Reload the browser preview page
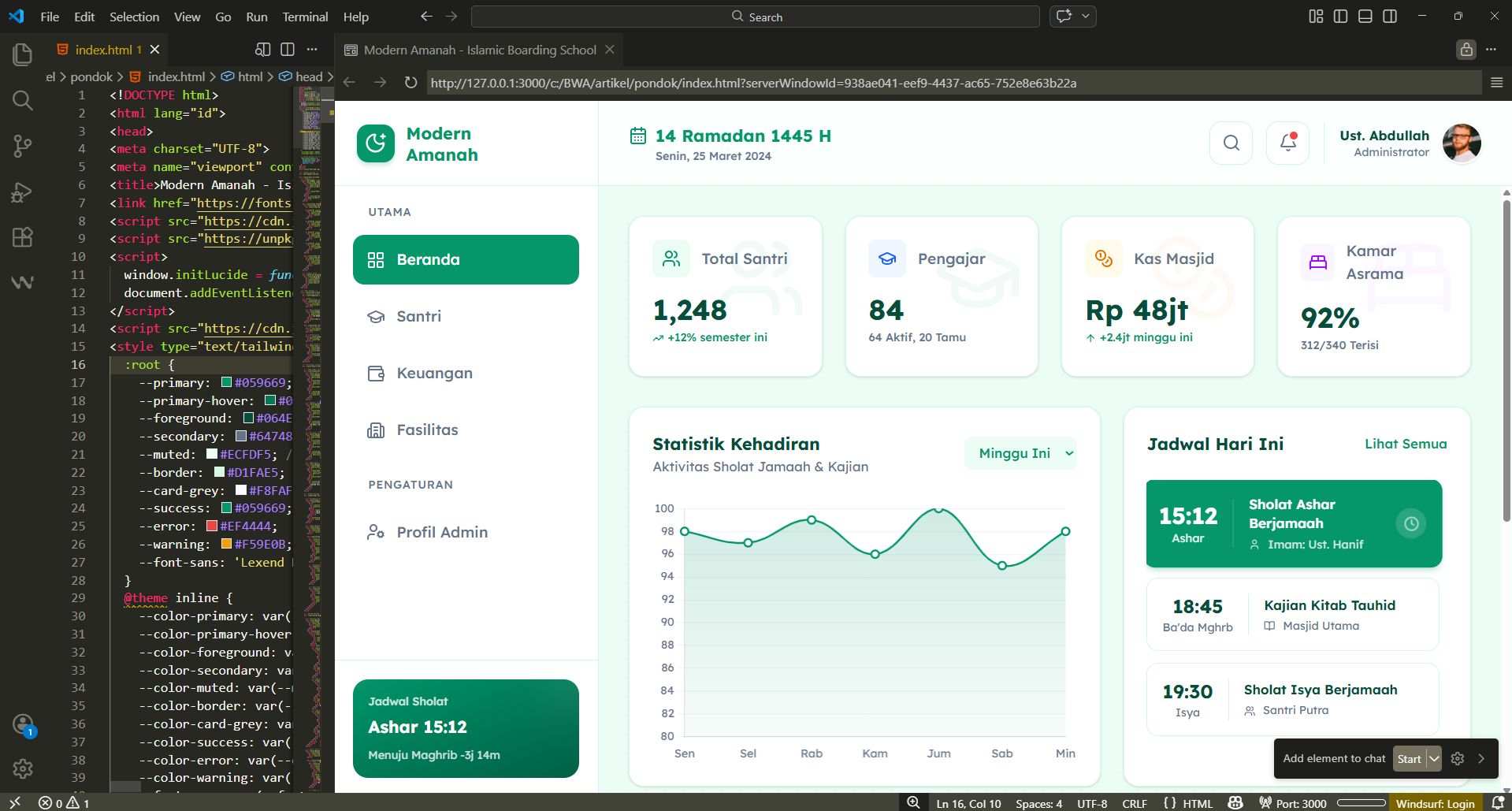The image size is (1512, 811). point(411,83)
